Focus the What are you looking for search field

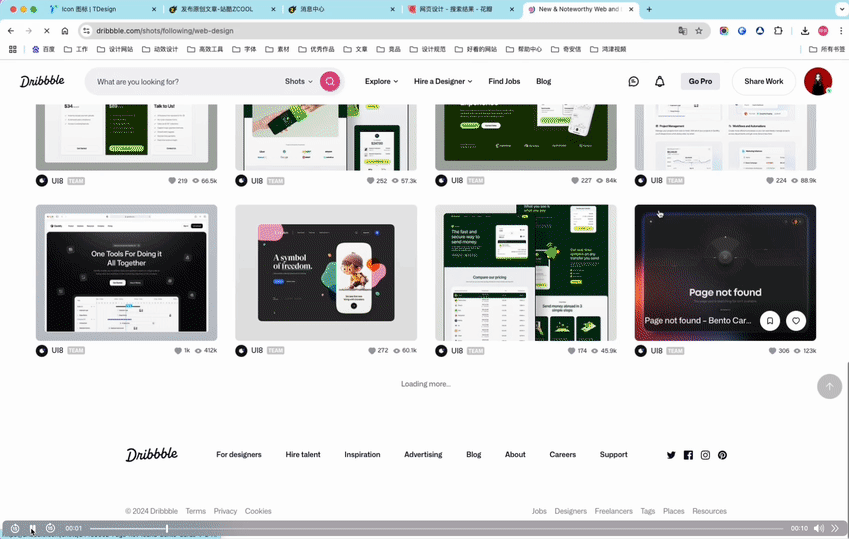click(184, 81)
